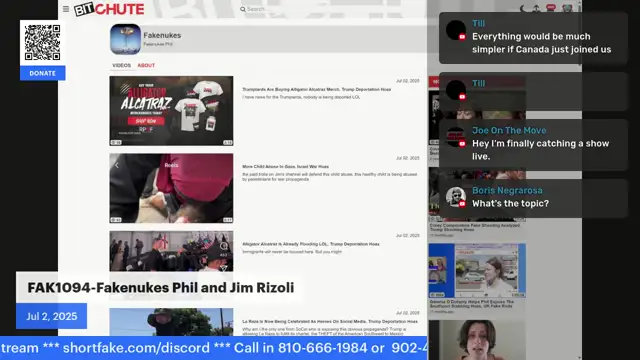
Task: Click the sidebar scrollbar down arrow
Action: [x=580, y=357]
